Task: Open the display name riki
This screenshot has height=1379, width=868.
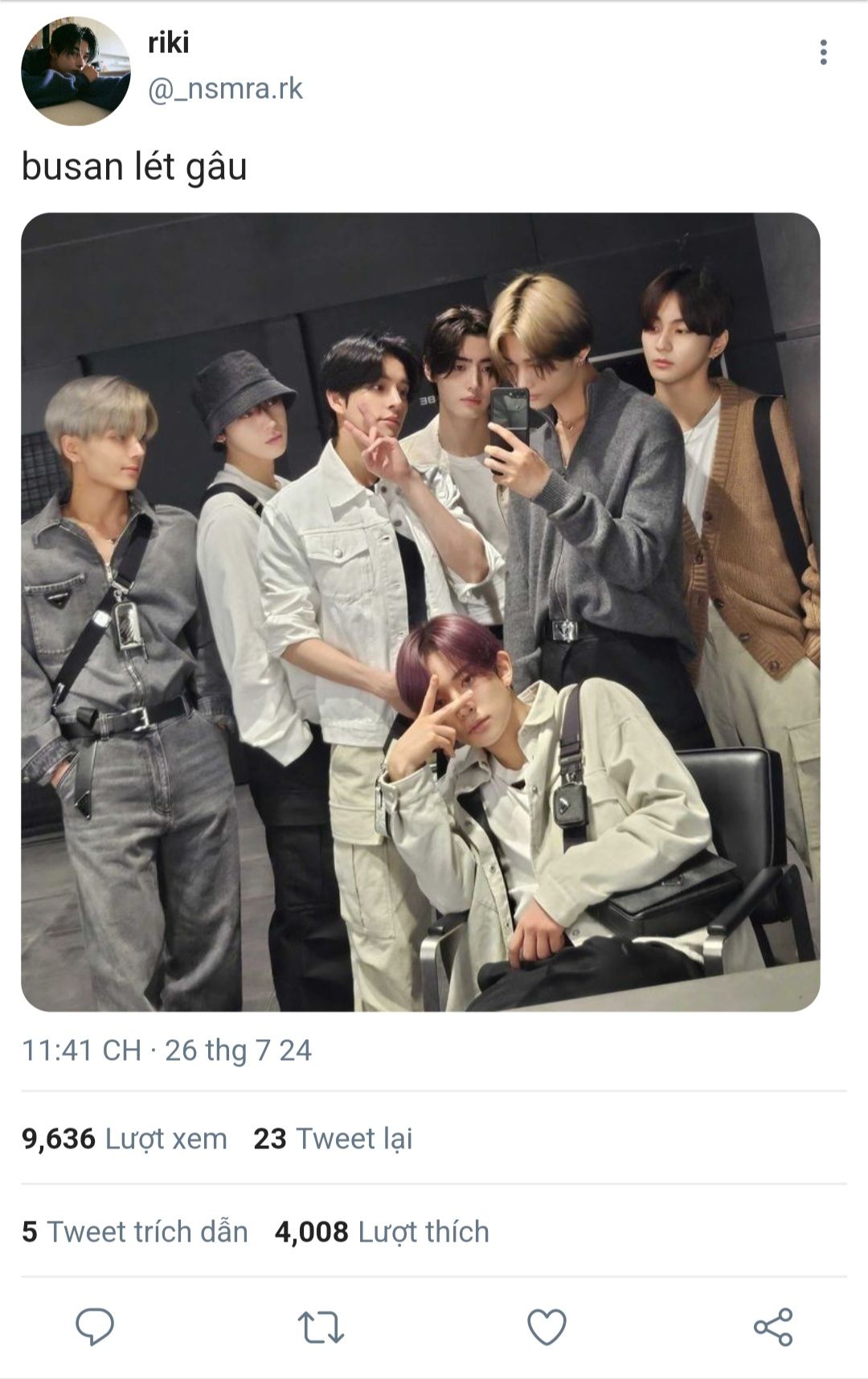Action: [x=168, y=43]
